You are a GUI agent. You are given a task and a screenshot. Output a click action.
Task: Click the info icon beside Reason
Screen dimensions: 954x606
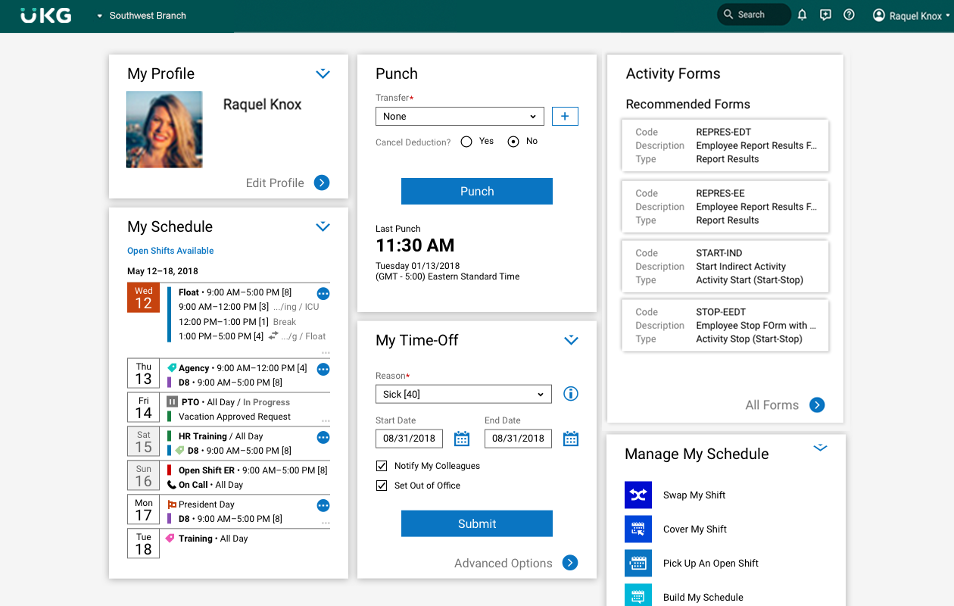point(571,394)
